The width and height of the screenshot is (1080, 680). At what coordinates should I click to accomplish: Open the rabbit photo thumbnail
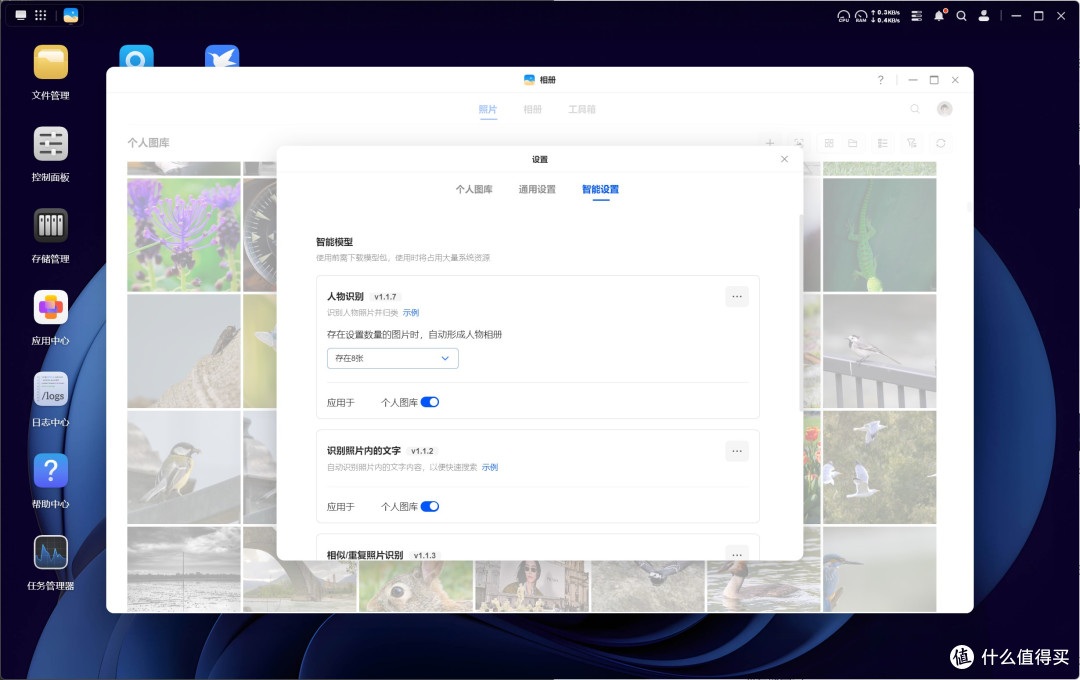[416, 586]
